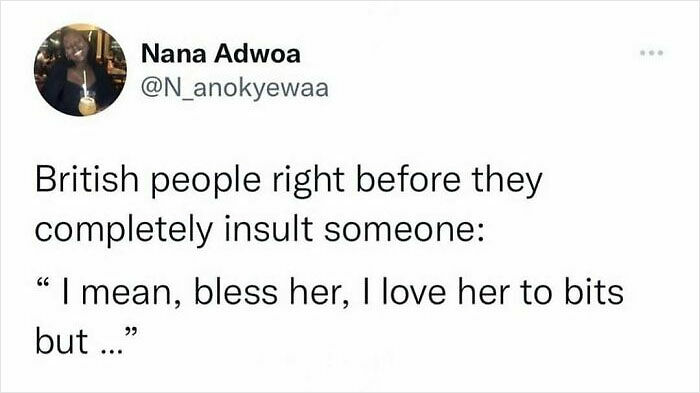This screenshot has height=393, width=700.
Task: Click the final "but ..." line
Action: click(x=87, y=342)
